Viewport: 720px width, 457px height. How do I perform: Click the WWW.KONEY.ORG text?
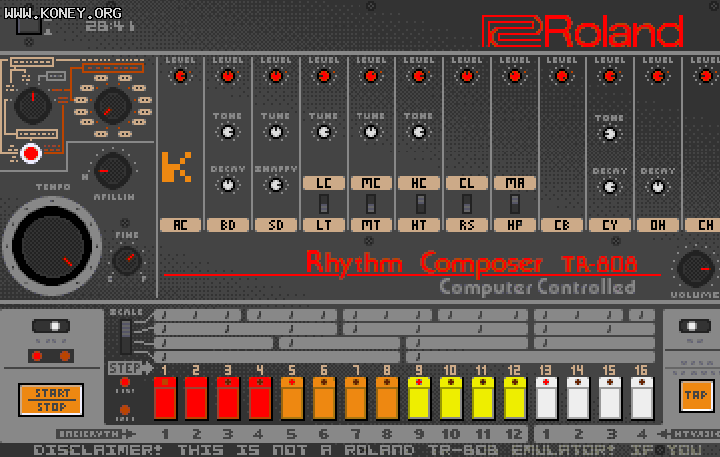[63, 13]
